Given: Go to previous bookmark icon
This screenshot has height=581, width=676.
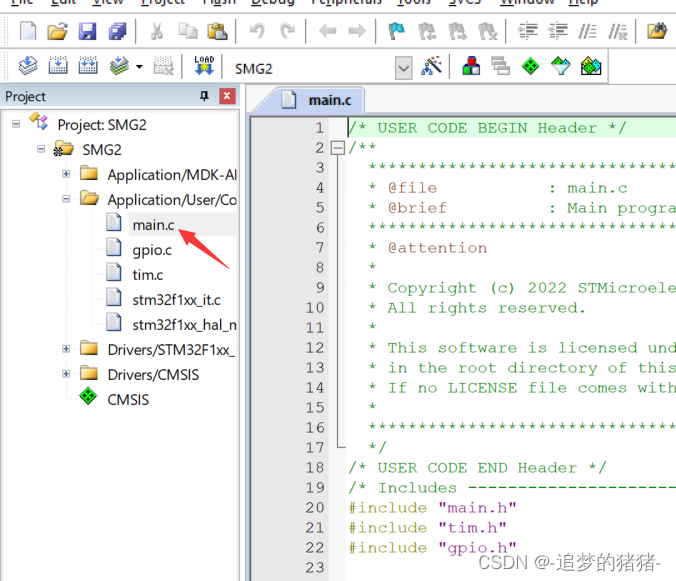Looking at the screenshot, I should (x=427, y=31).
